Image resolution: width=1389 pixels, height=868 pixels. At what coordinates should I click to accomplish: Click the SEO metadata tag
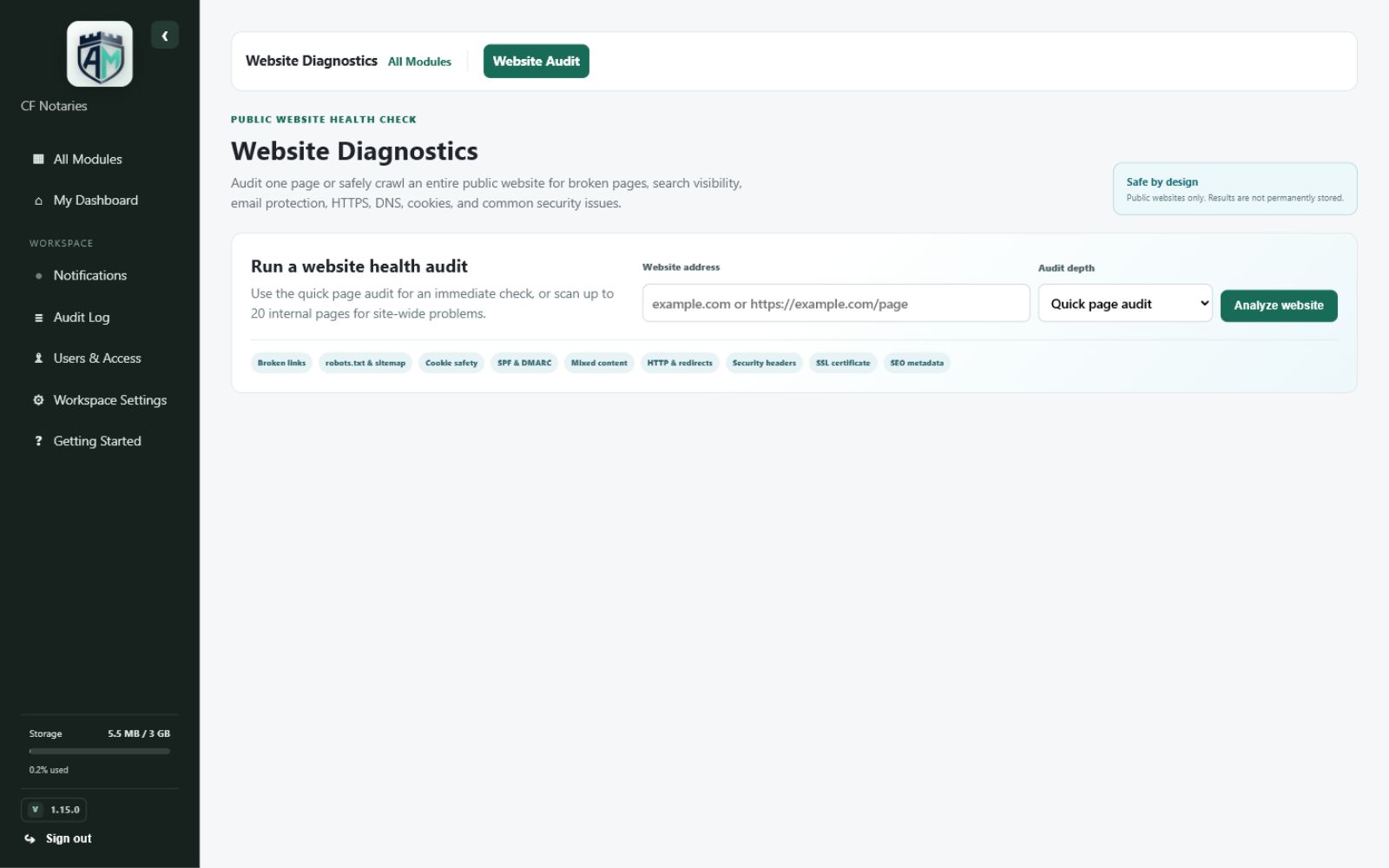(x=917, y=363)
